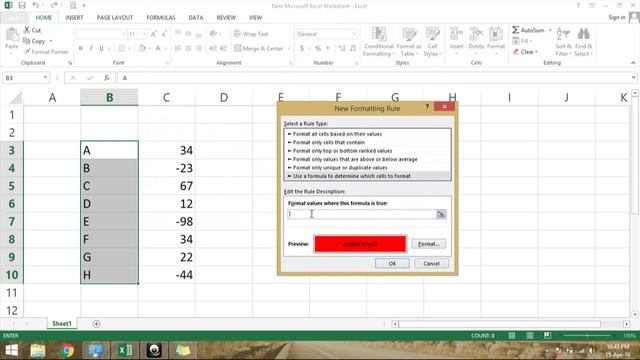
Task: Open the Name Box dropdown arrow
Action: tap(45, 78)
